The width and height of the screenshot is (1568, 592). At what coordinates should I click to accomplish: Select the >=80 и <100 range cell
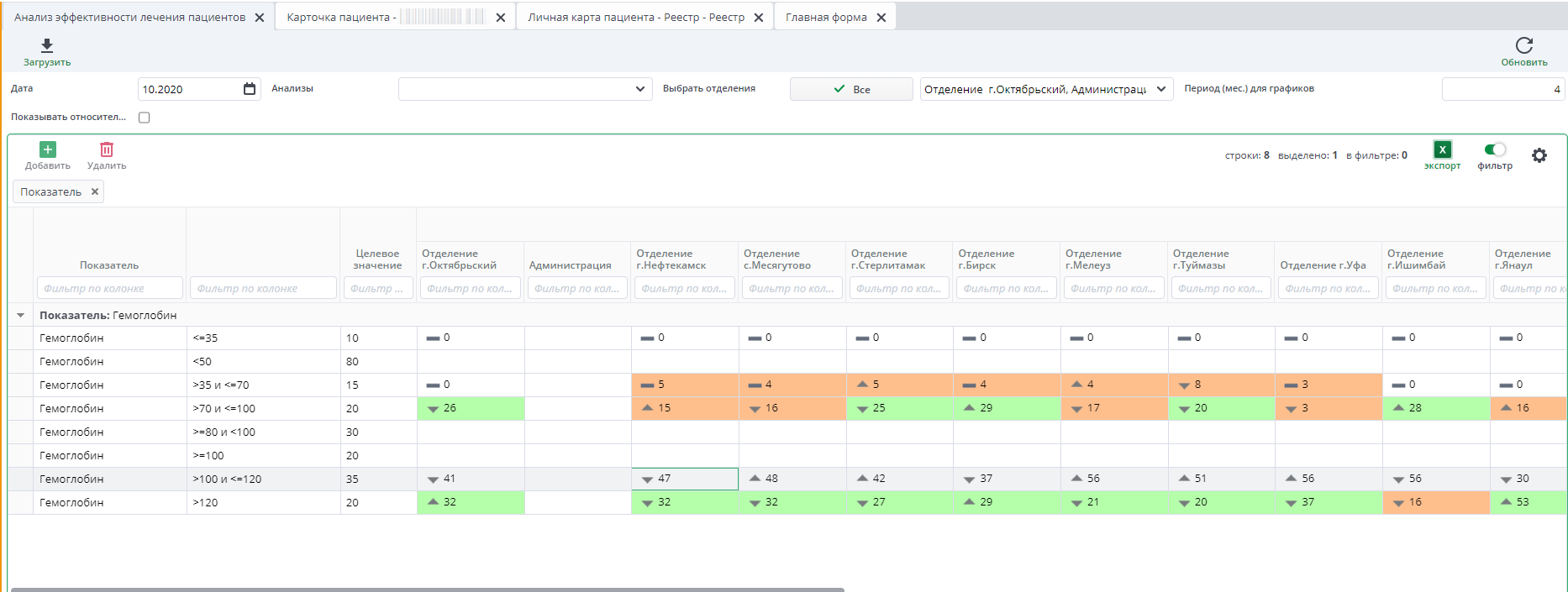click(x=264, y=432)
